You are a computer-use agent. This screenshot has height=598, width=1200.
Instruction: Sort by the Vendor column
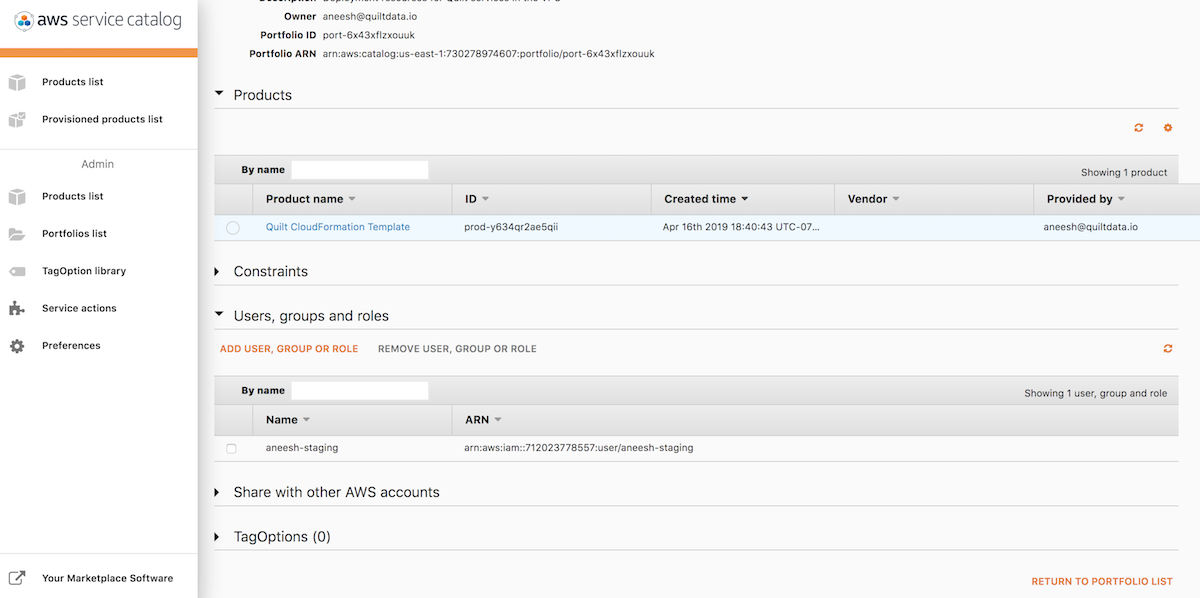(873, 199)
